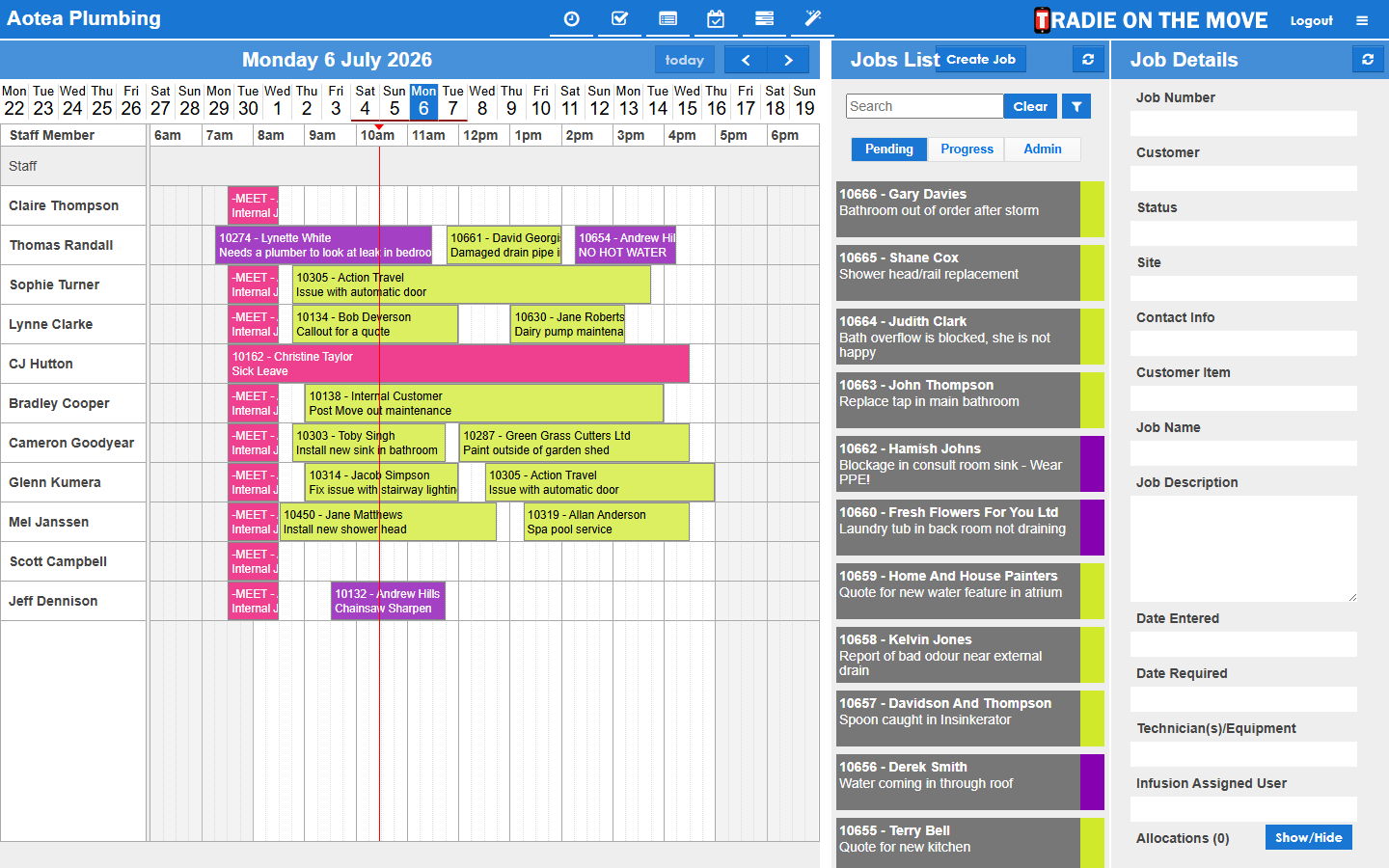Open job 10665 Shane Cox

(x=958, y=273)
